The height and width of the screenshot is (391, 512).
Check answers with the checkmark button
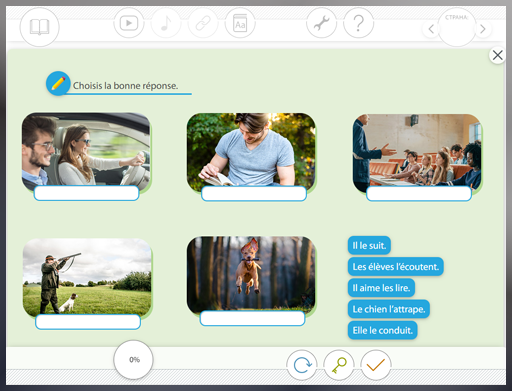point(376,365)
